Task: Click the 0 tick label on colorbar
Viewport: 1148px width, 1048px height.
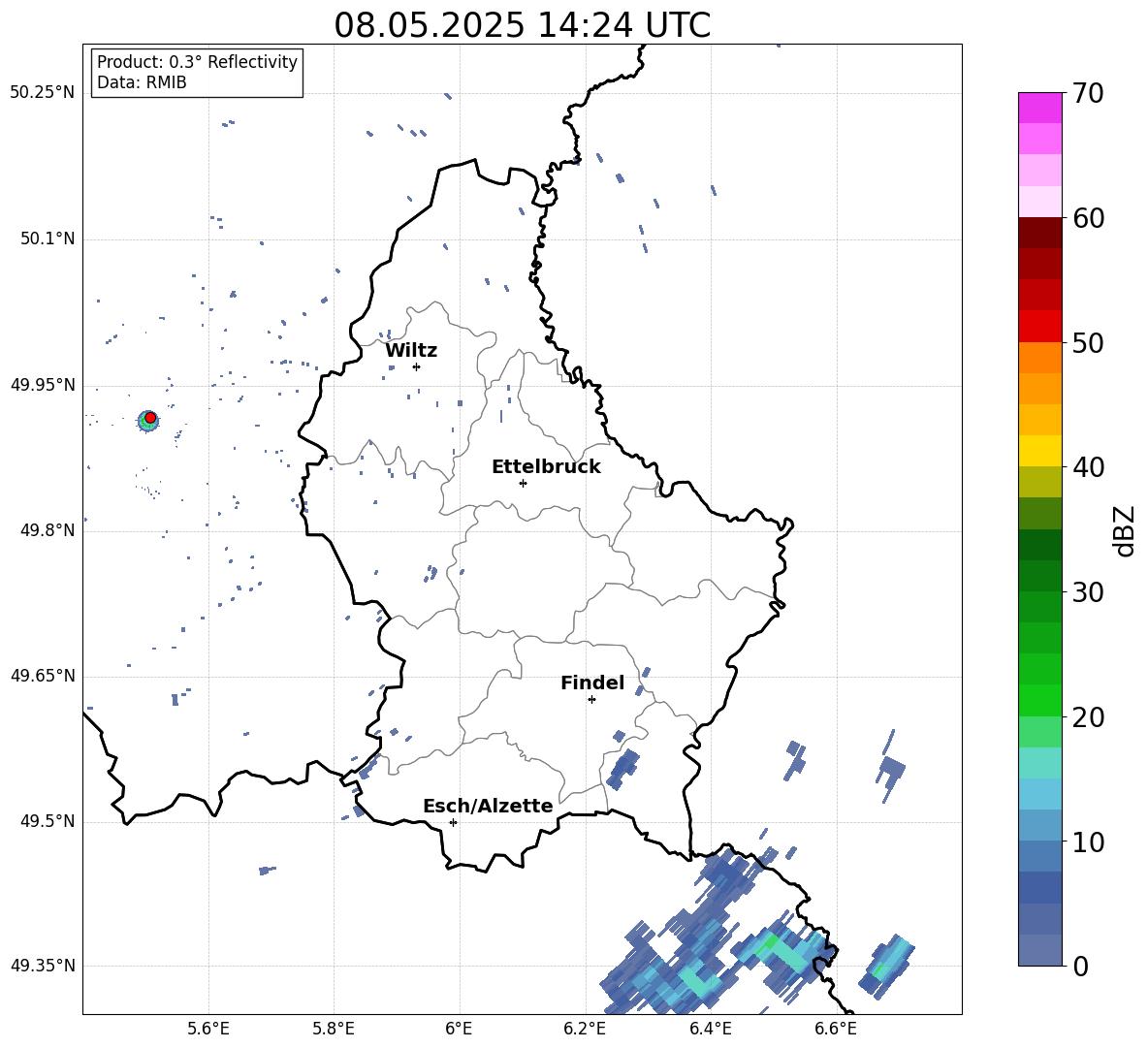Action: tap(1080, 967)
